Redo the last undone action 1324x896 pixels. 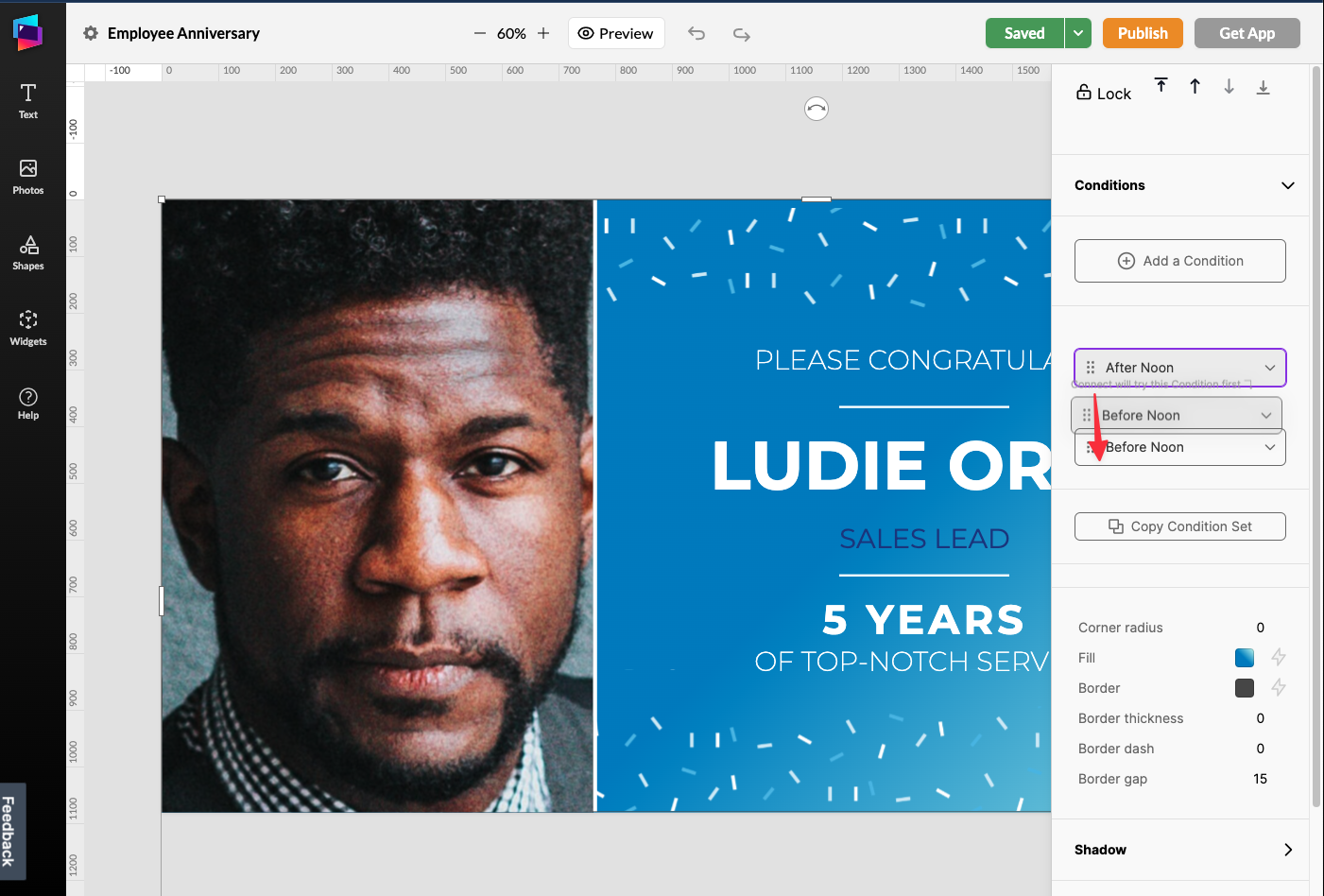pyautogui.click(x=742, y=34)
